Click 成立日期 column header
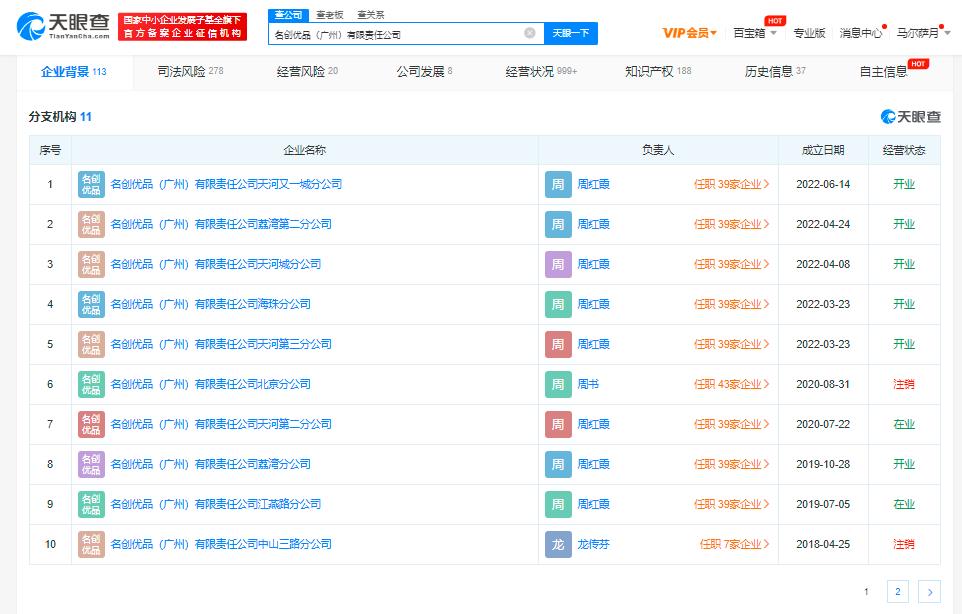Viewport: 962px width, 614px height. pyautogui.click(x=823, y=150)
